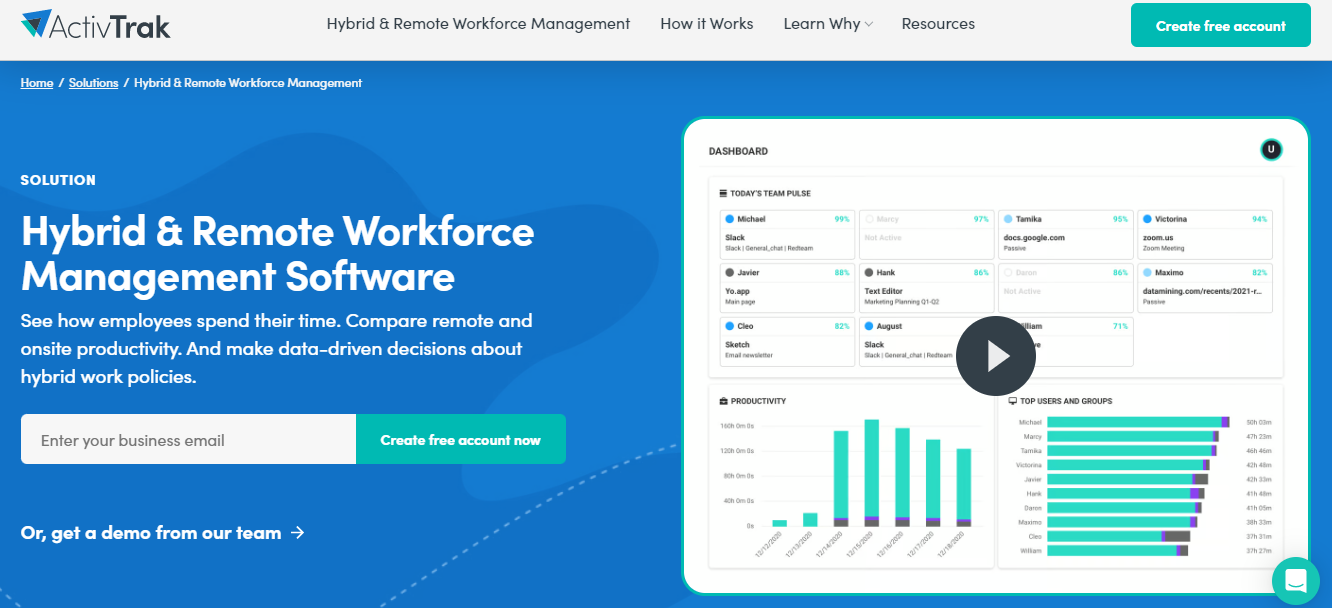Click the paragraph about how employees spend time
Image resolution: width=1332 pixels, height=608 pixels.
pyautogui.click(x=277, y=349)
